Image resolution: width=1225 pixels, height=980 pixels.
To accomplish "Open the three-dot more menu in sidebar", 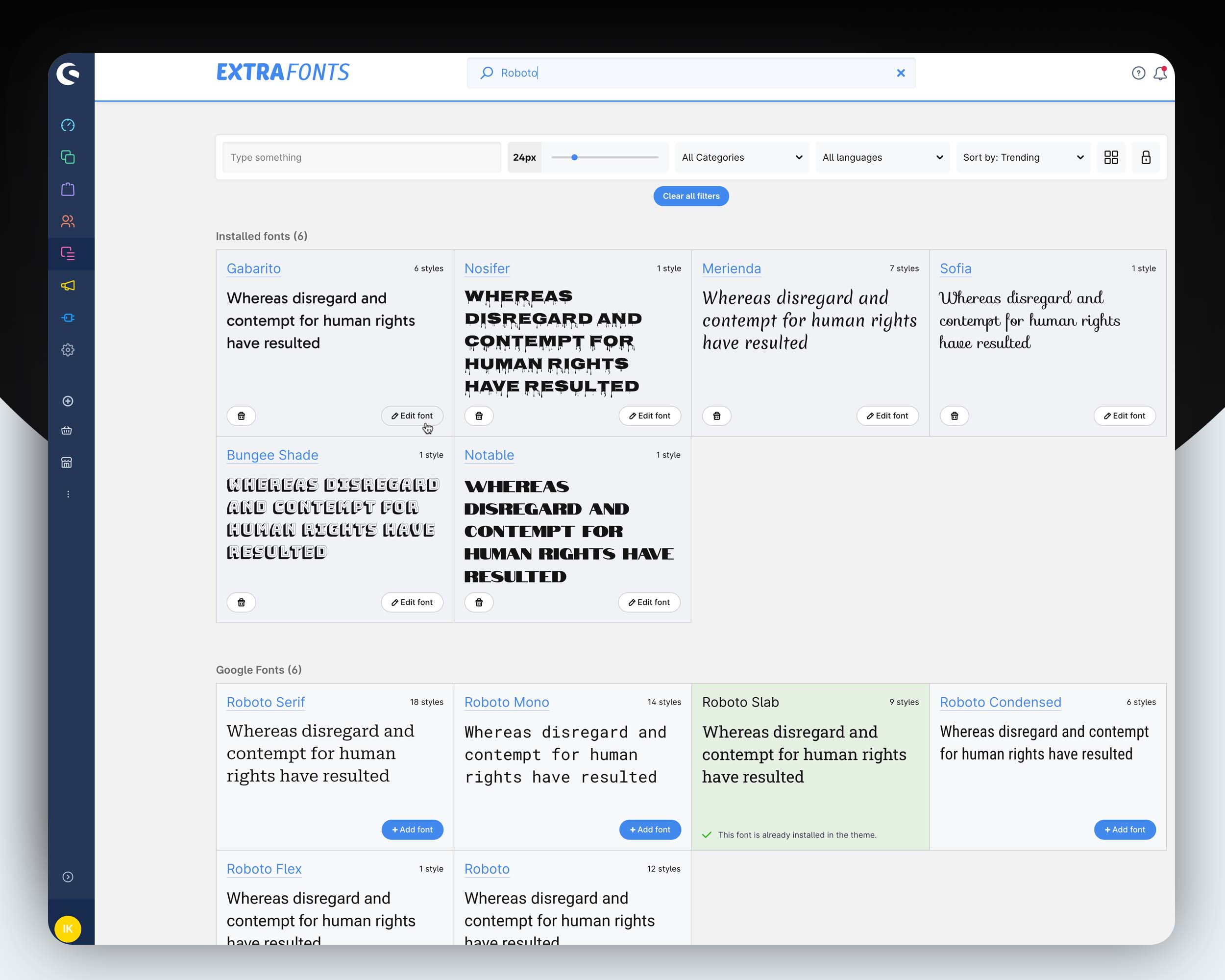I will [68, 494].
